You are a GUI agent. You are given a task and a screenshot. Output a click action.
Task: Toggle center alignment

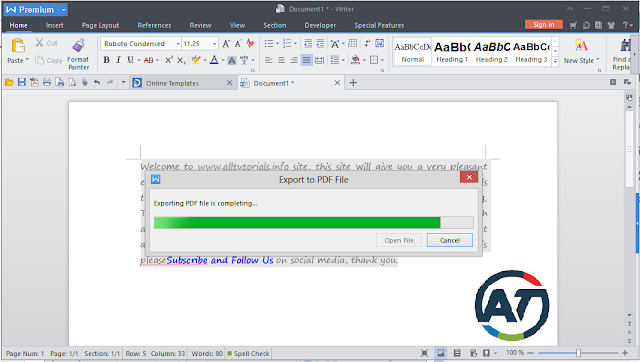click(x=281, y=60)
